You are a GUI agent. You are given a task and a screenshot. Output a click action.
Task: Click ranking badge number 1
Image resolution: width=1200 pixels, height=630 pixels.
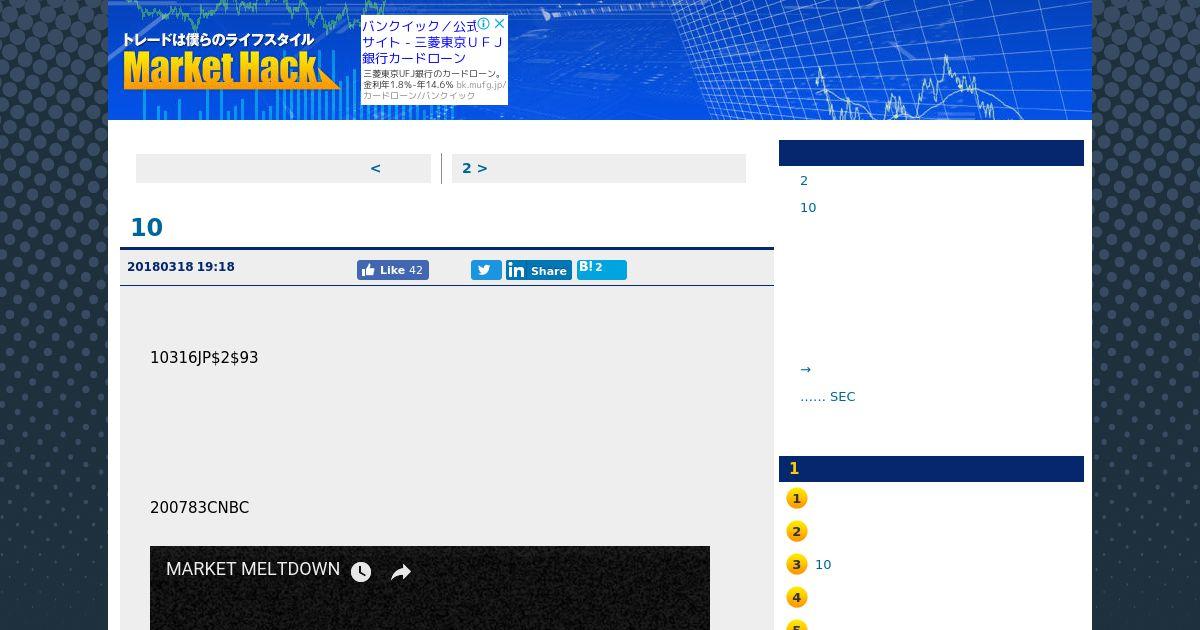pos(797,499)
